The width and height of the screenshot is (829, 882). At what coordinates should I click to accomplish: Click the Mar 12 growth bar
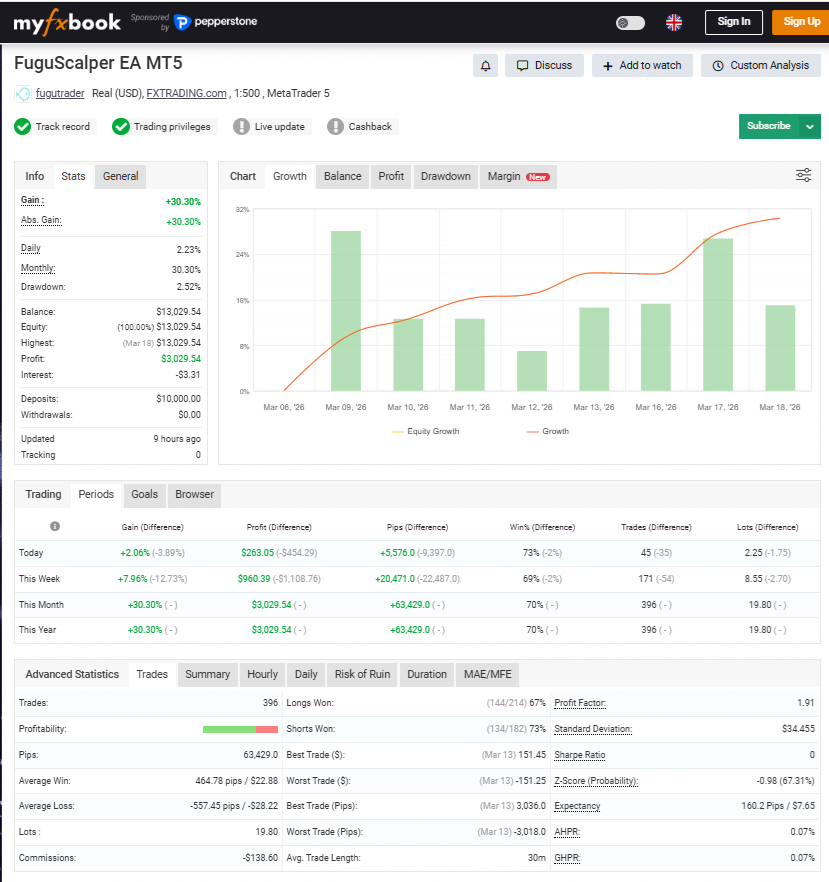pos(532,371)
